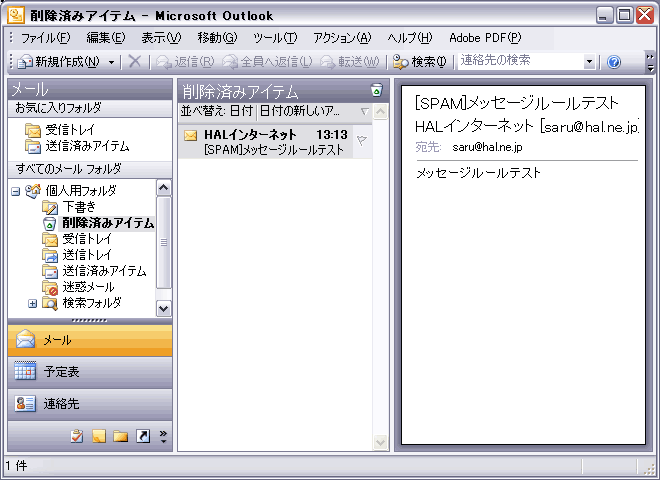Open the New item dropdown arrow

111,62
